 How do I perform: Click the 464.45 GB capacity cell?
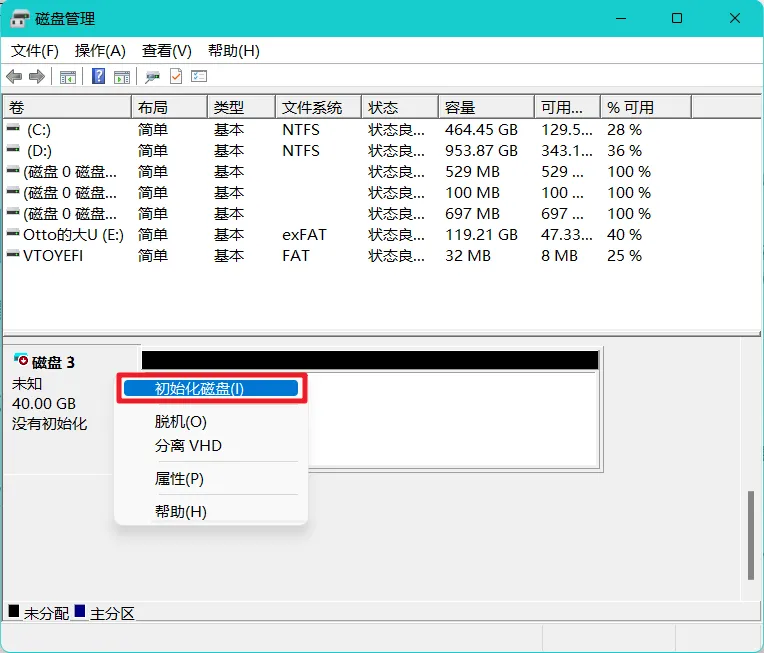coord(481,130)
